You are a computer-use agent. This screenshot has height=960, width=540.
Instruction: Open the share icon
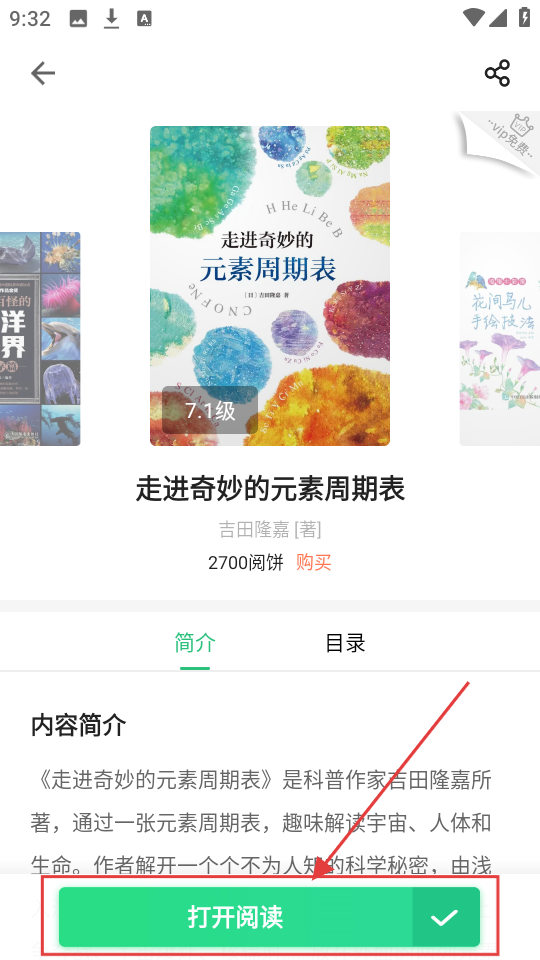coord(497,73)
